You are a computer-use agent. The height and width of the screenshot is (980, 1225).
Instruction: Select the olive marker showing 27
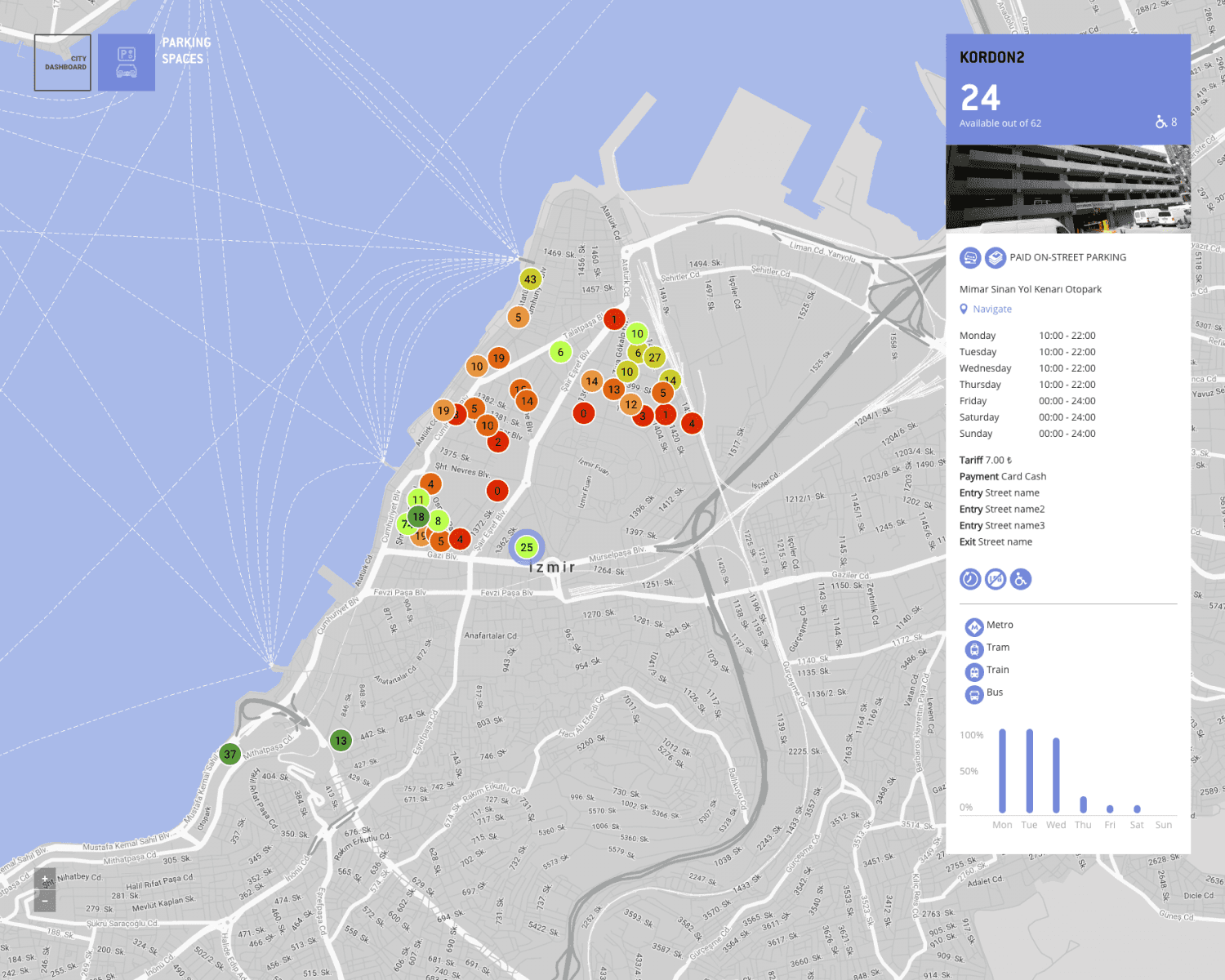pos(655,358)
